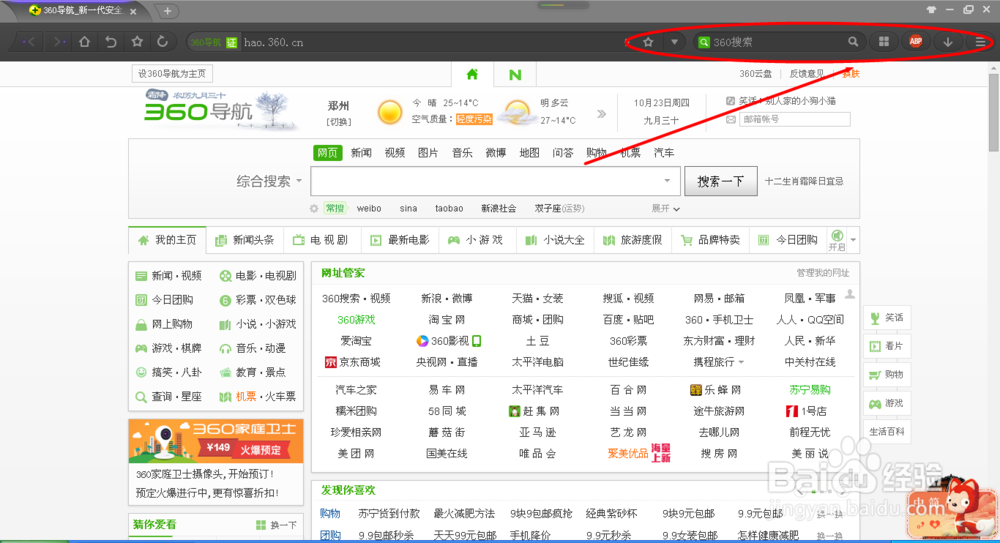The width and height of the screenshot is (1000, 543).
Task: Open 360云盘 link
Action: coord(755,74)
